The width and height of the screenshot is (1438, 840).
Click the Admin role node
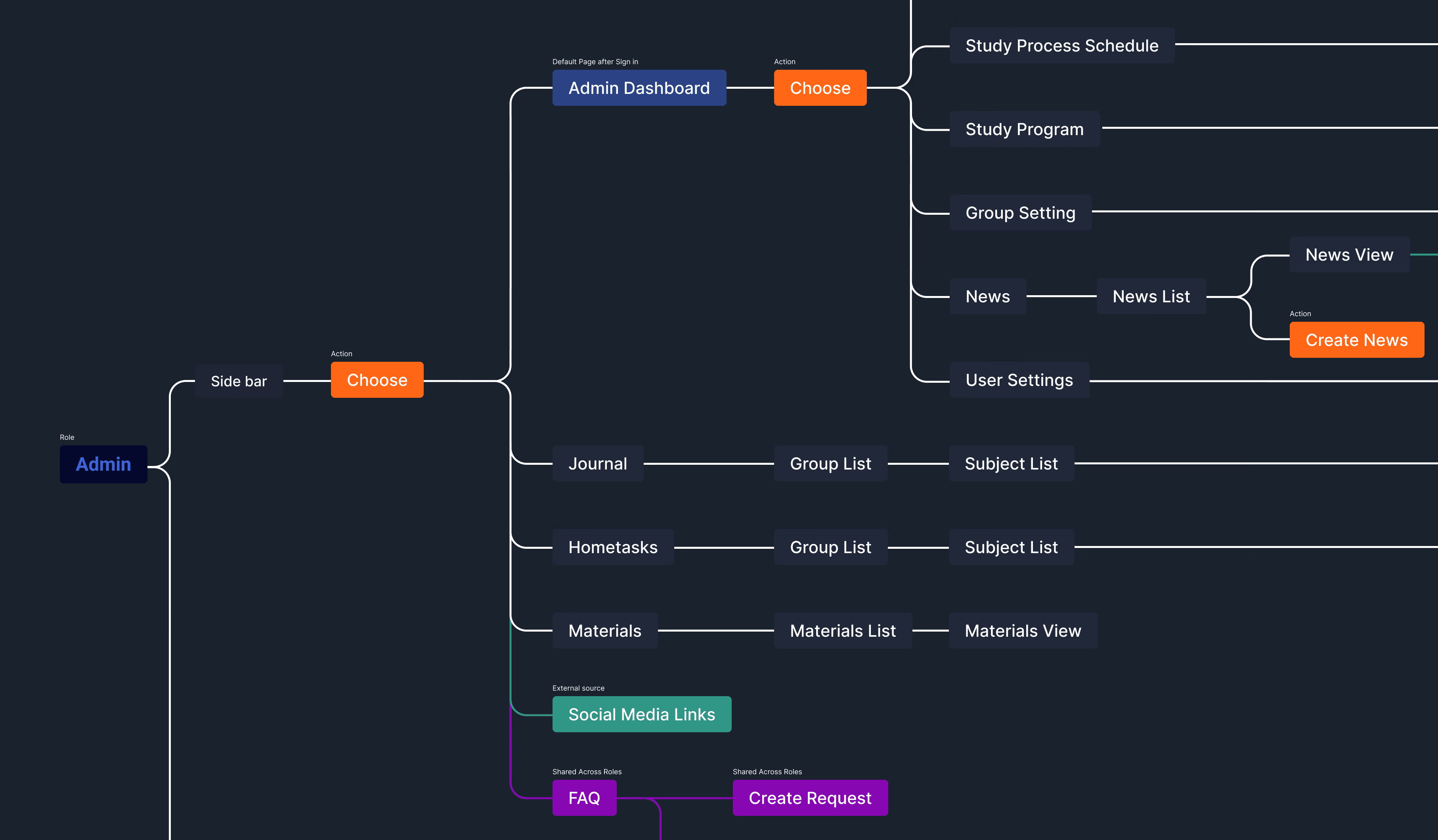103,464
